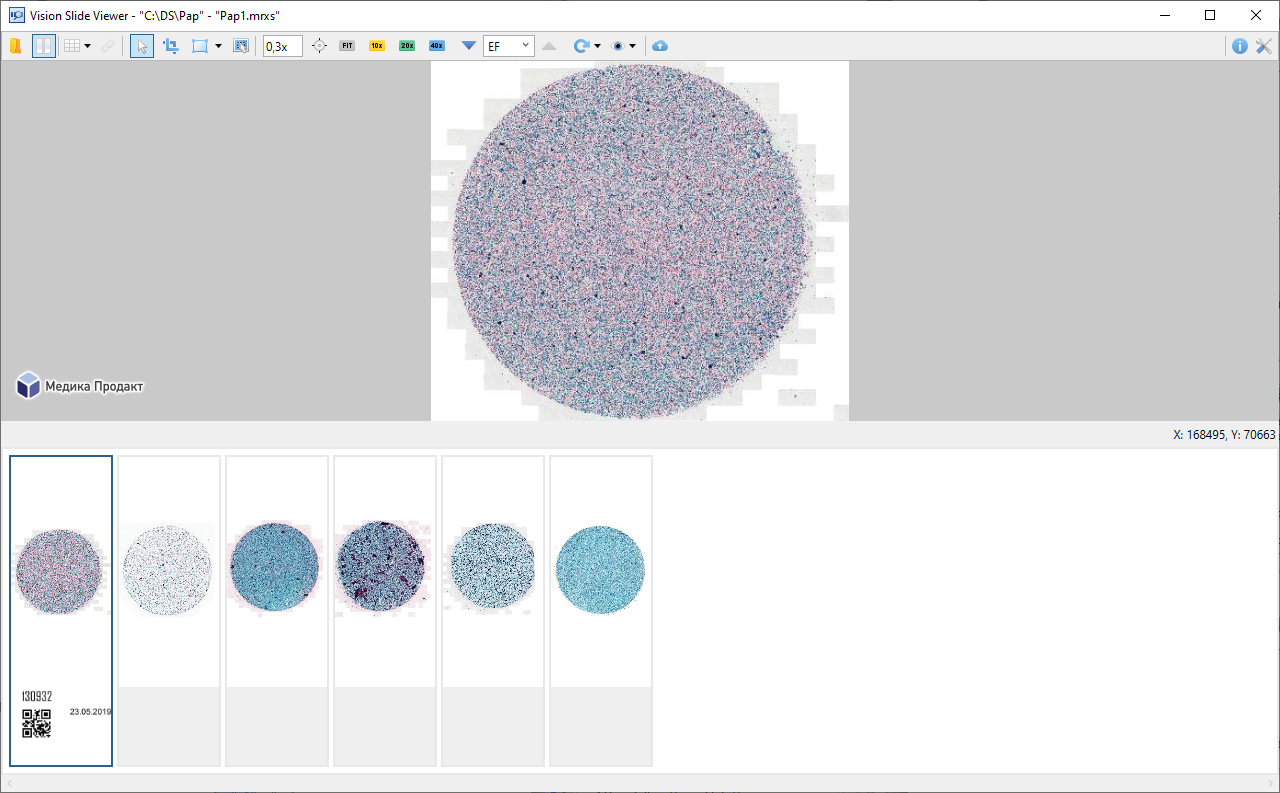Click the link views chain icon
The image size is (1280, 793).
coord(108,46)
